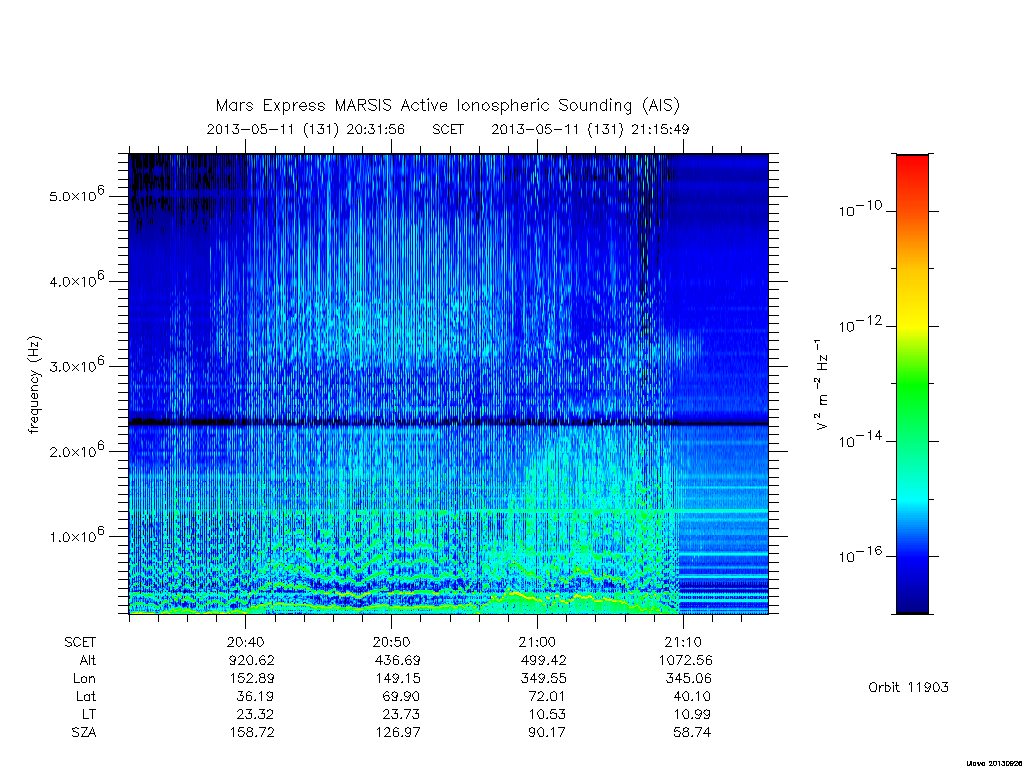Click the Lon row header
This screenshot has width=1024, height=768.
tap(84, 679)
